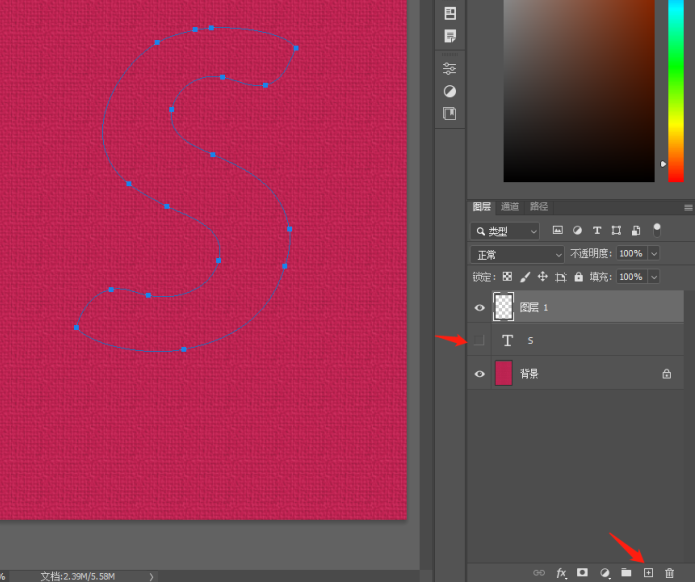Open the 不透明度 opacity slider arrow
Viewport: 695px width, 583px height.
(654, 254)
